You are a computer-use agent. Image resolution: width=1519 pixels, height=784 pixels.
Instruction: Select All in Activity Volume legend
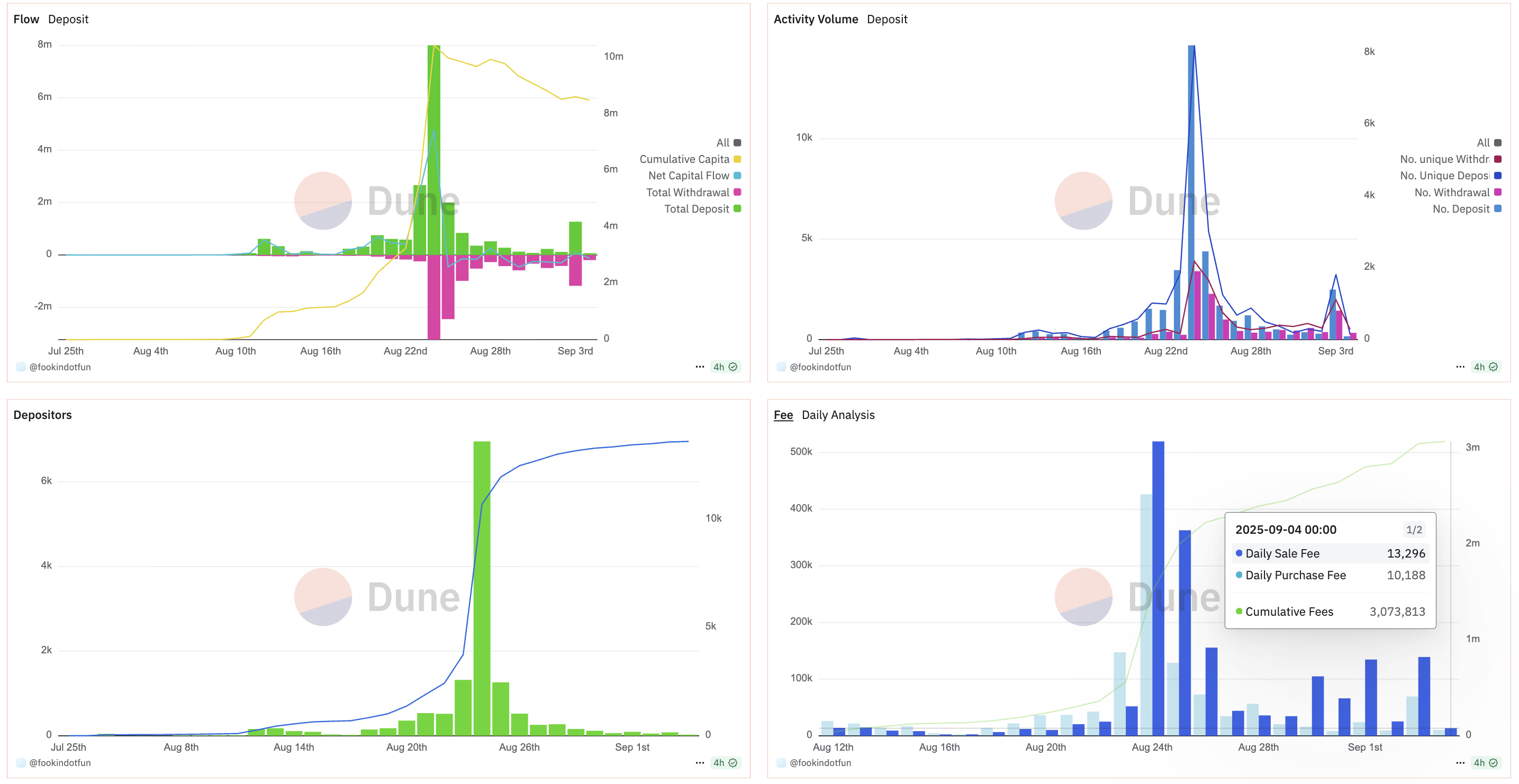[x=1482, y=143]
